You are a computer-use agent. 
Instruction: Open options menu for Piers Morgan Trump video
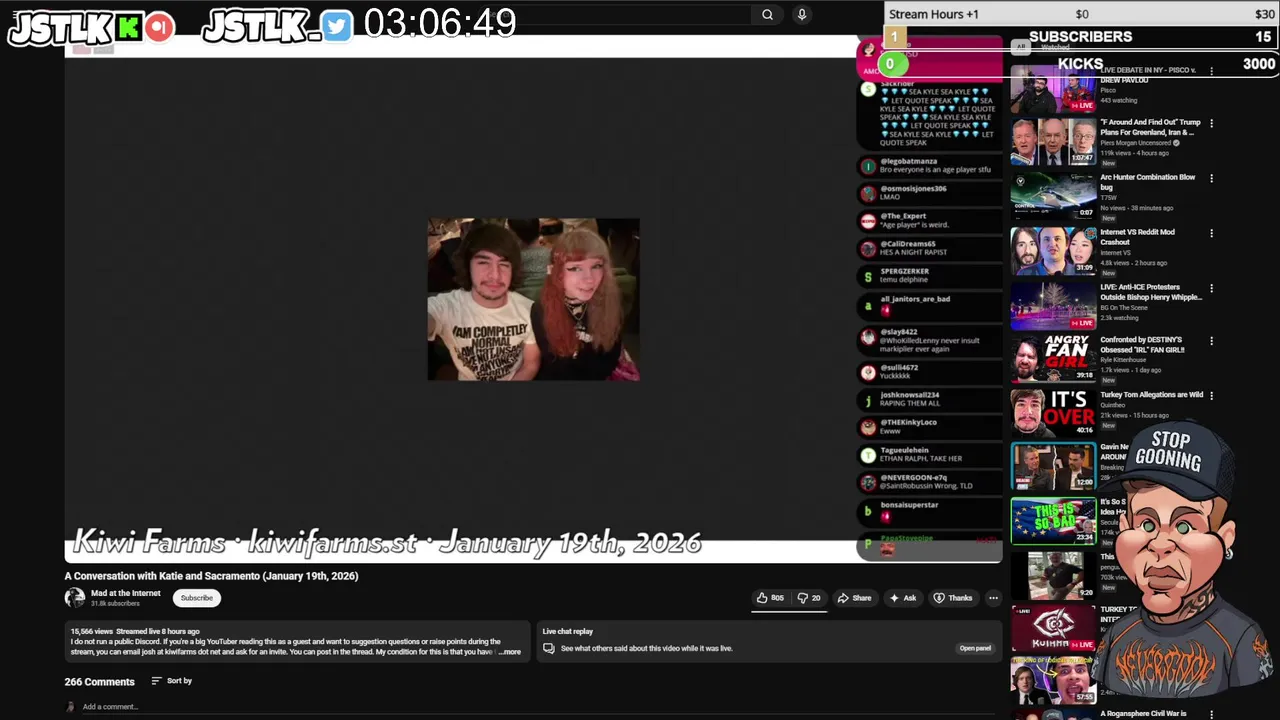tap(1211, 124)
